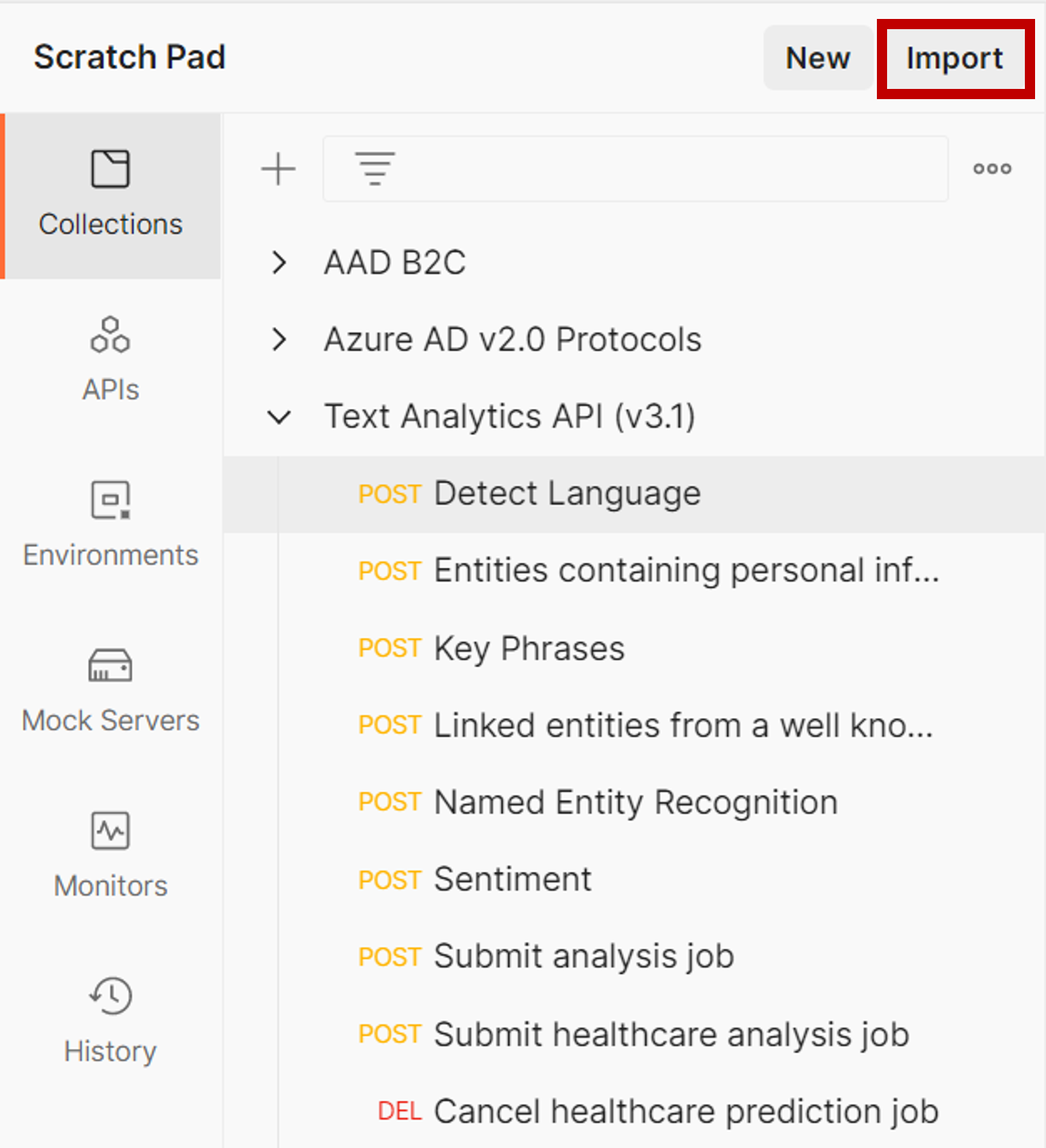Click inside the collections filter field
The width and height of the screenshot is (1046, 1148).
tap(636, 168)
